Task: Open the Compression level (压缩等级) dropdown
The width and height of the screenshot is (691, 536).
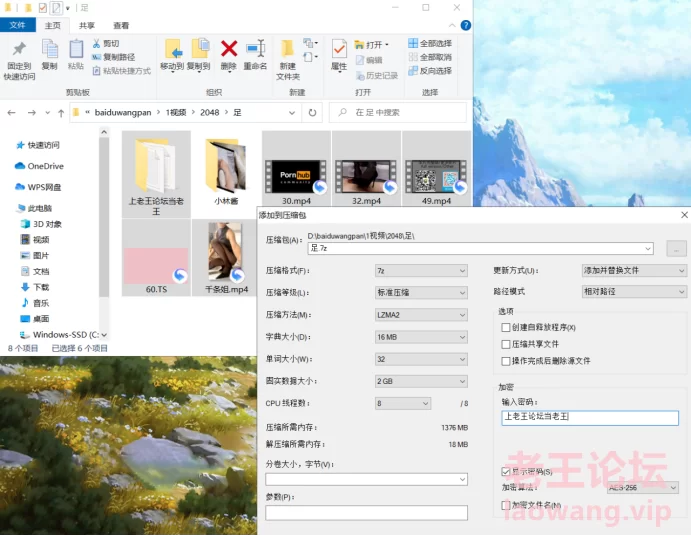Action: pyautogui.click(x=421, y=293)
